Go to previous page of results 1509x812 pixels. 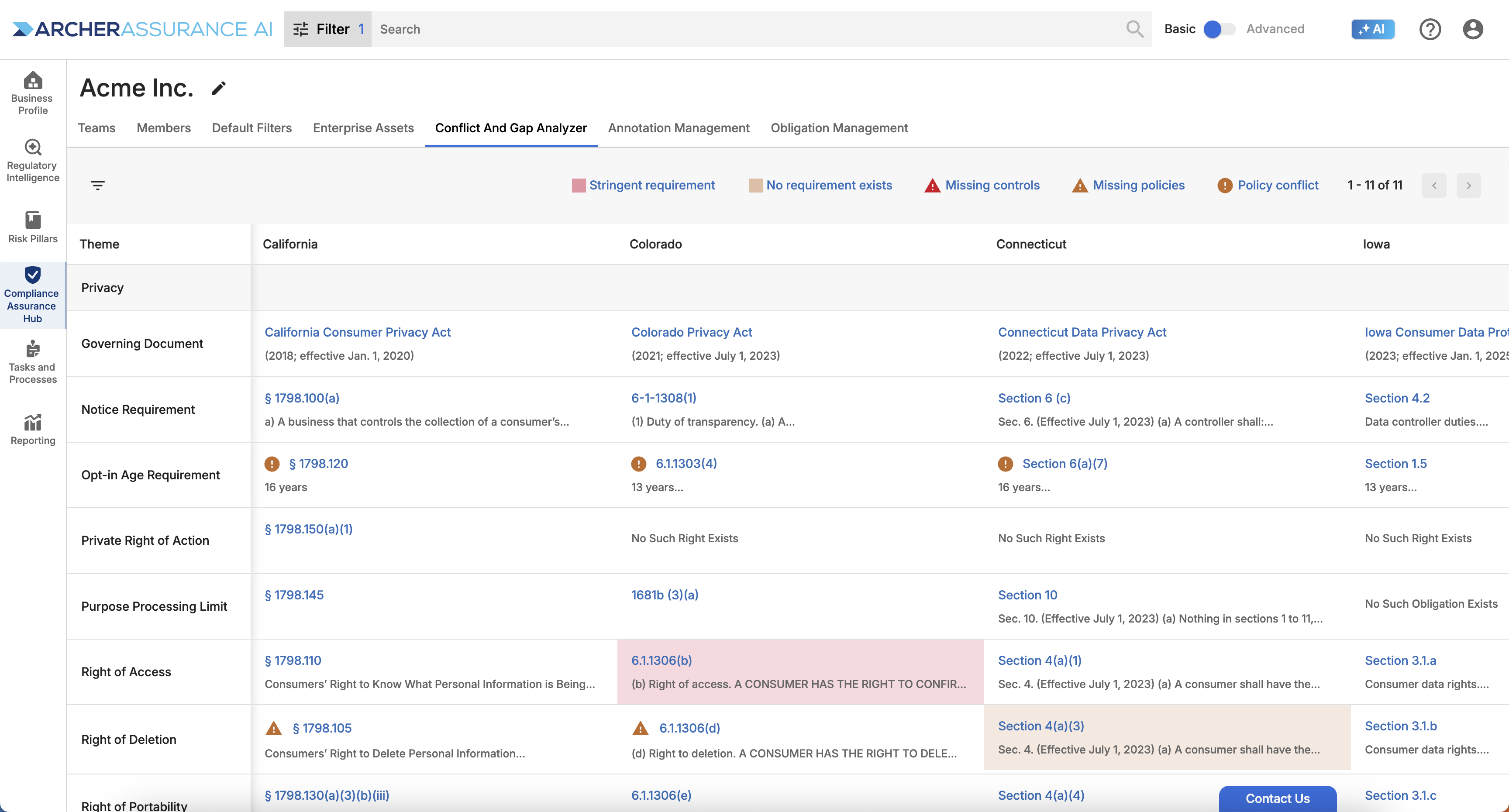pyautogui.click(x=1434, y=186)
